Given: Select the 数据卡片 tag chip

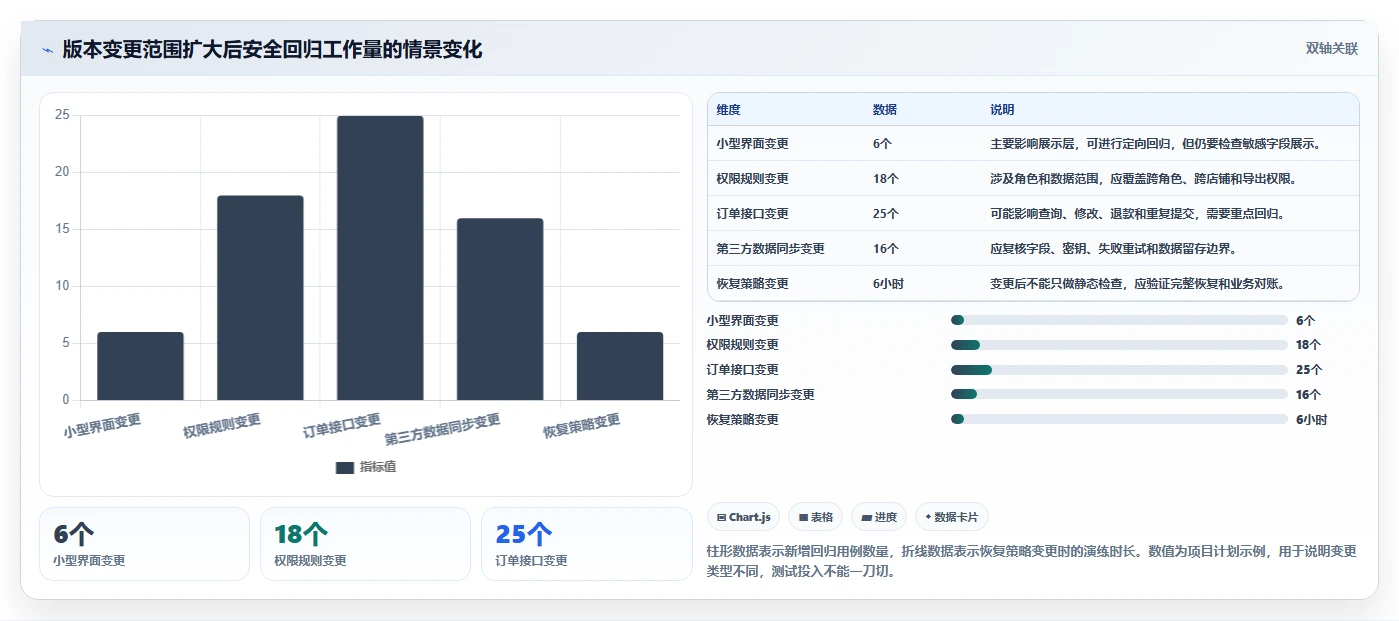Looking at the screenshot, I should (x=951, y=517).
